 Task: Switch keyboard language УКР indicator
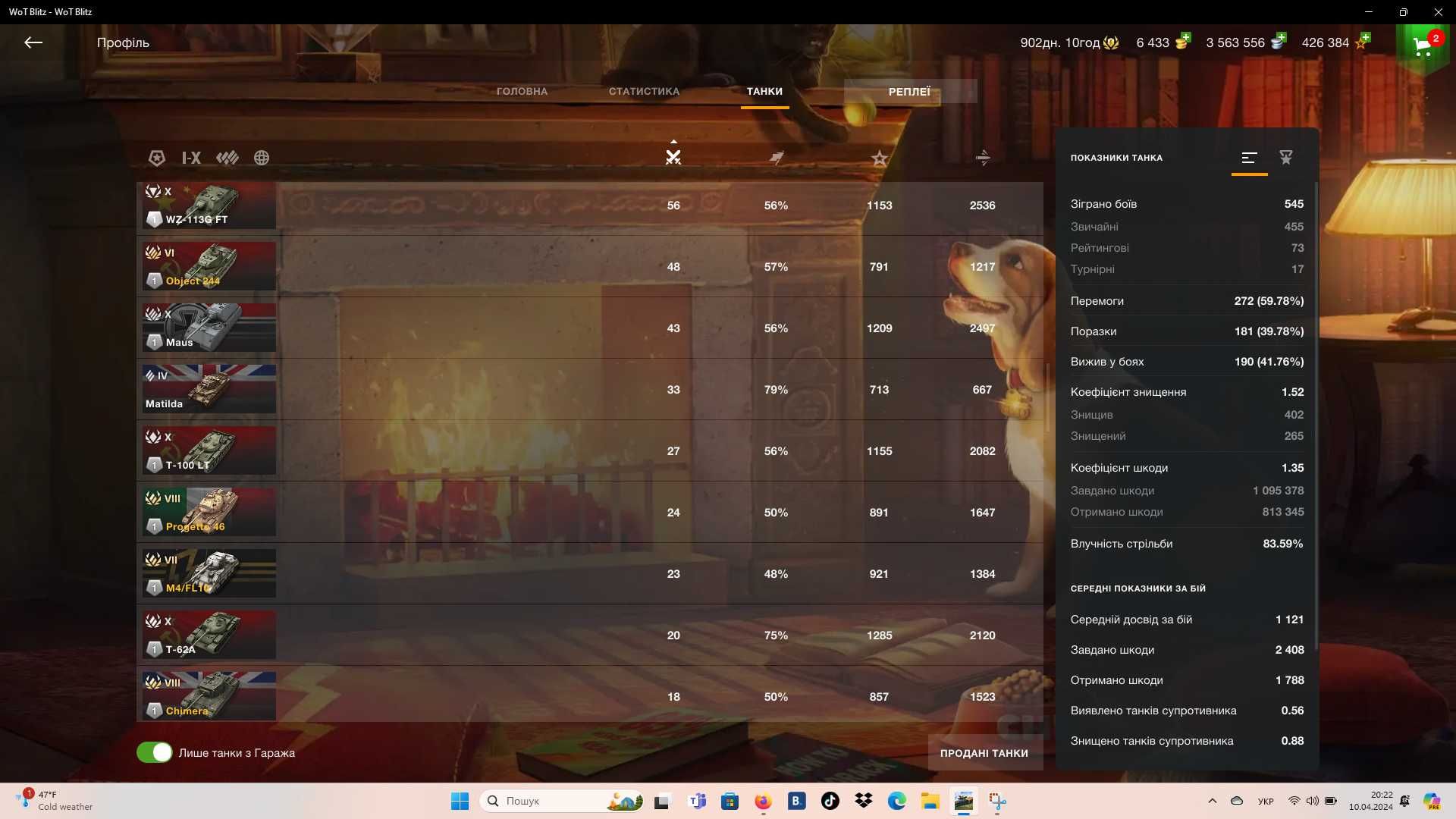[1266, 801]
